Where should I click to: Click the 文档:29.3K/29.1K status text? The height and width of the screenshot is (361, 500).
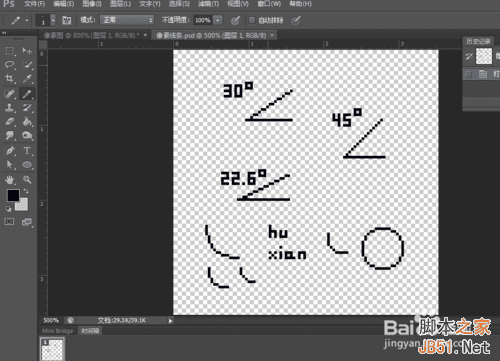[x=122, y=321]
